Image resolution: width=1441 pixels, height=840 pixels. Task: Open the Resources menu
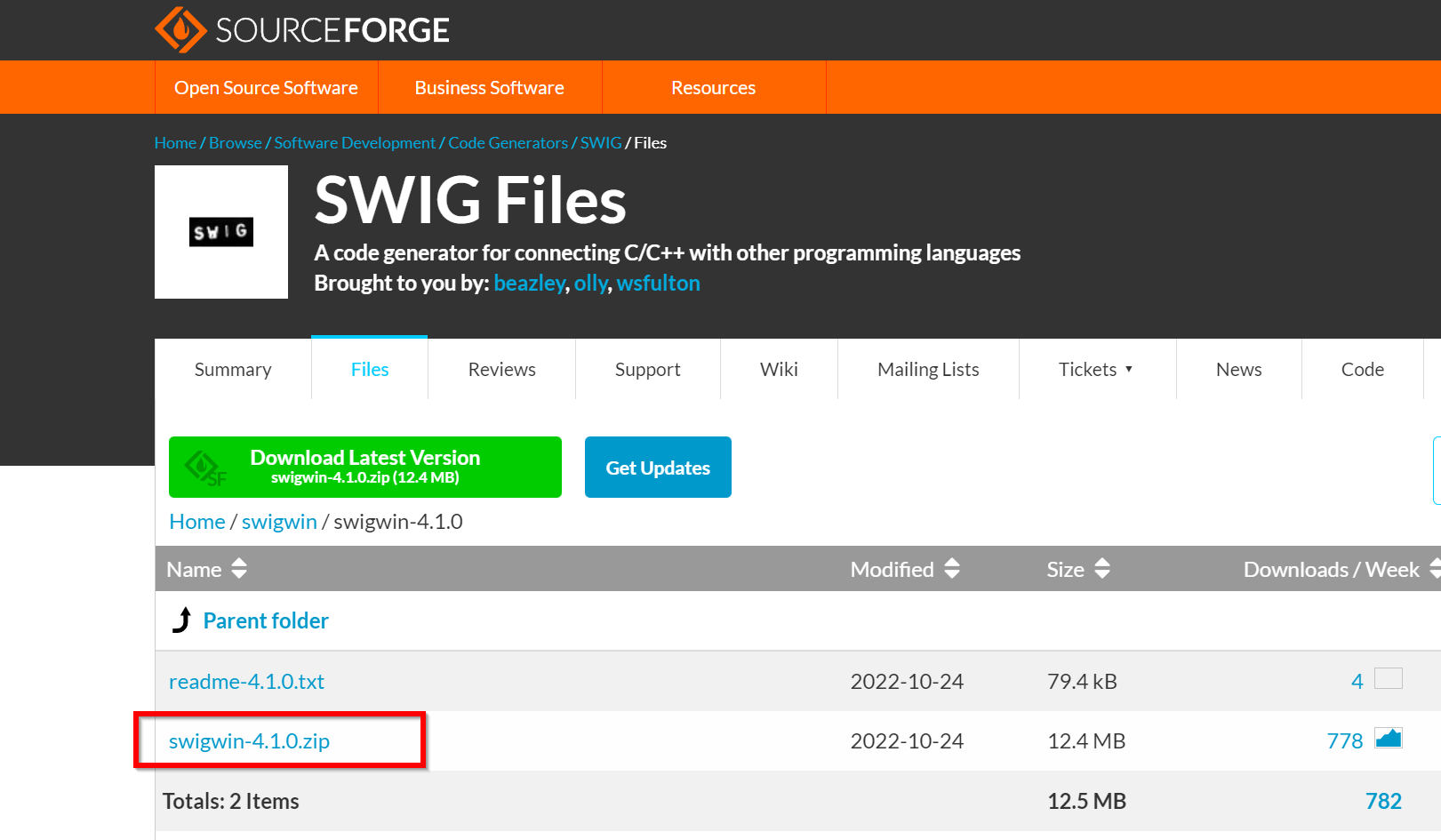pos(713,88)
